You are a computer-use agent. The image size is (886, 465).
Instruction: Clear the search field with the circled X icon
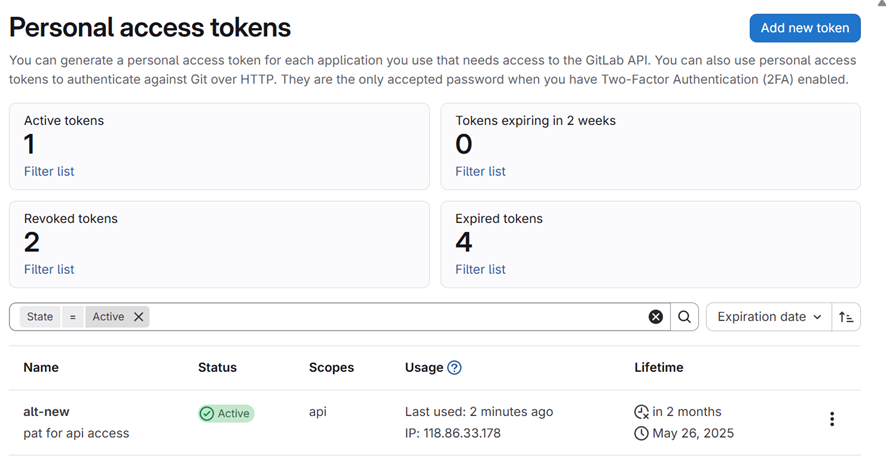655,317
